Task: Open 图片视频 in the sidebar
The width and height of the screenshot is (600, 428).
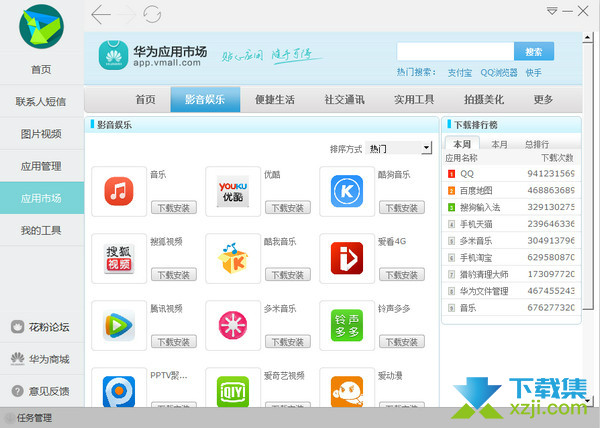Action: [41, 134]
